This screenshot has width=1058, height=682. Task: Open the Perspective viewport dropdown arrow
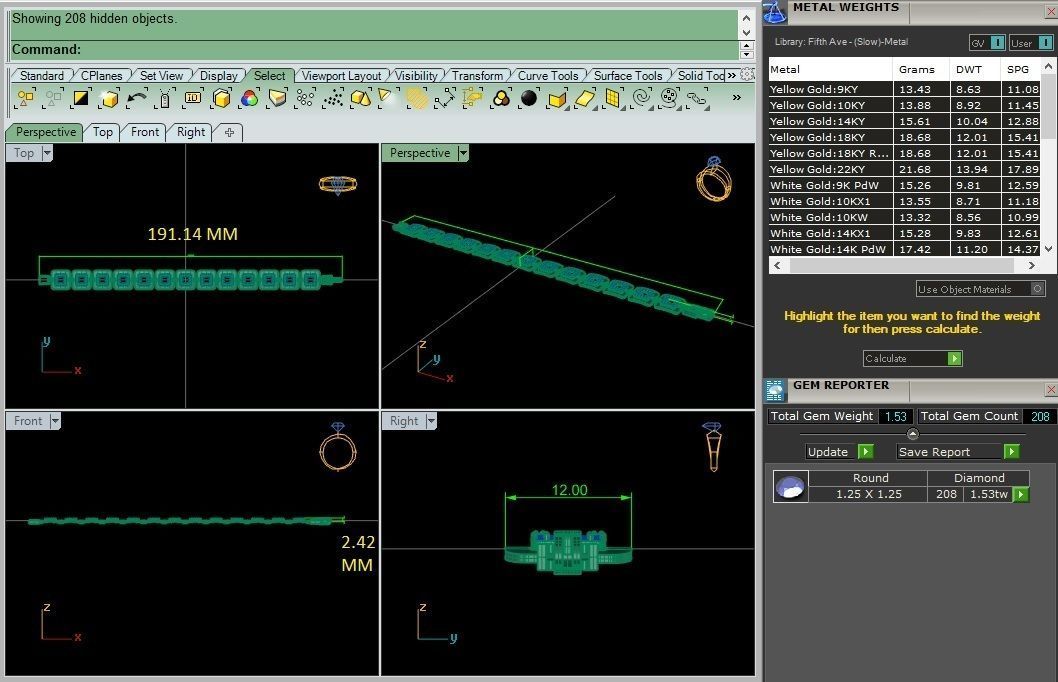point(463,153)
